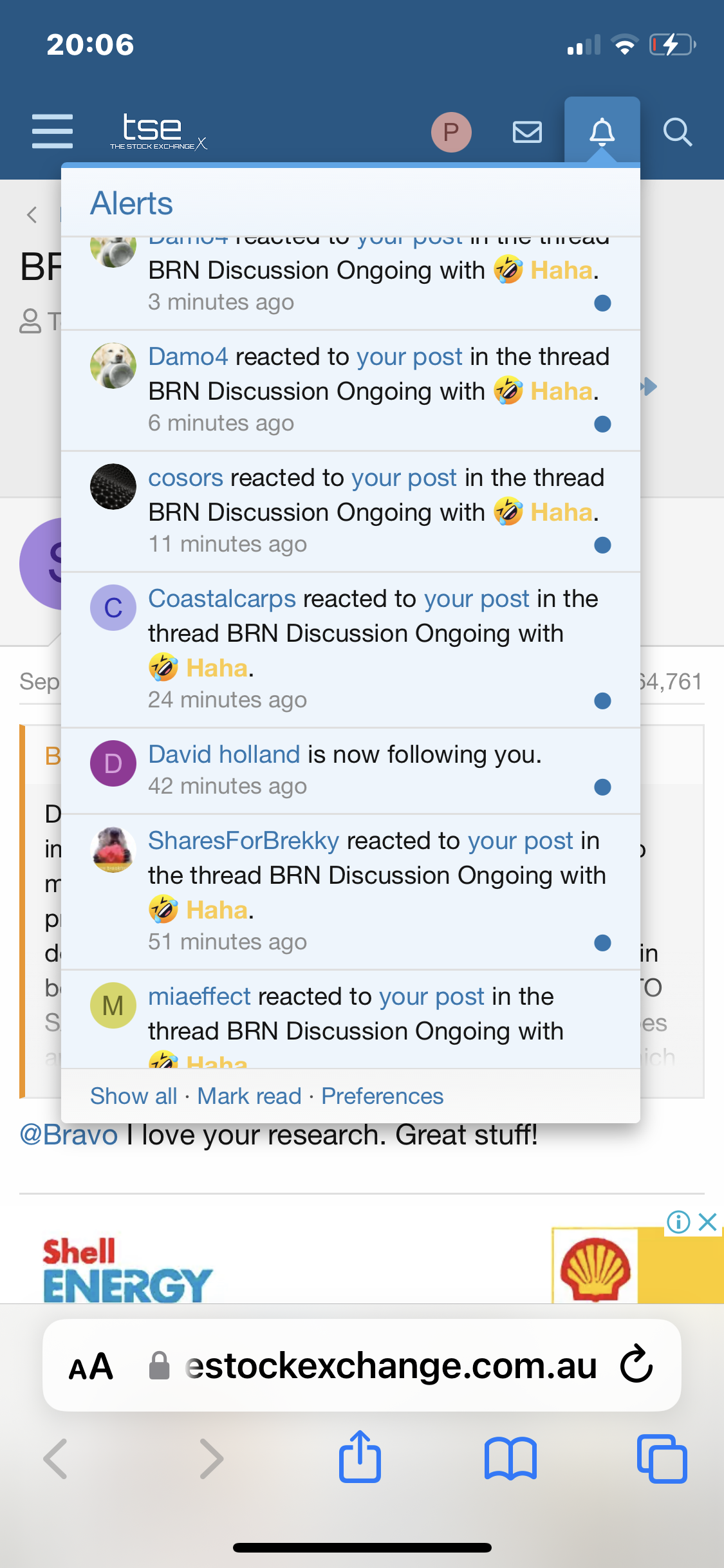
Task: Open the Safari tabs overview icon
Action: (x=662, y=1459)
